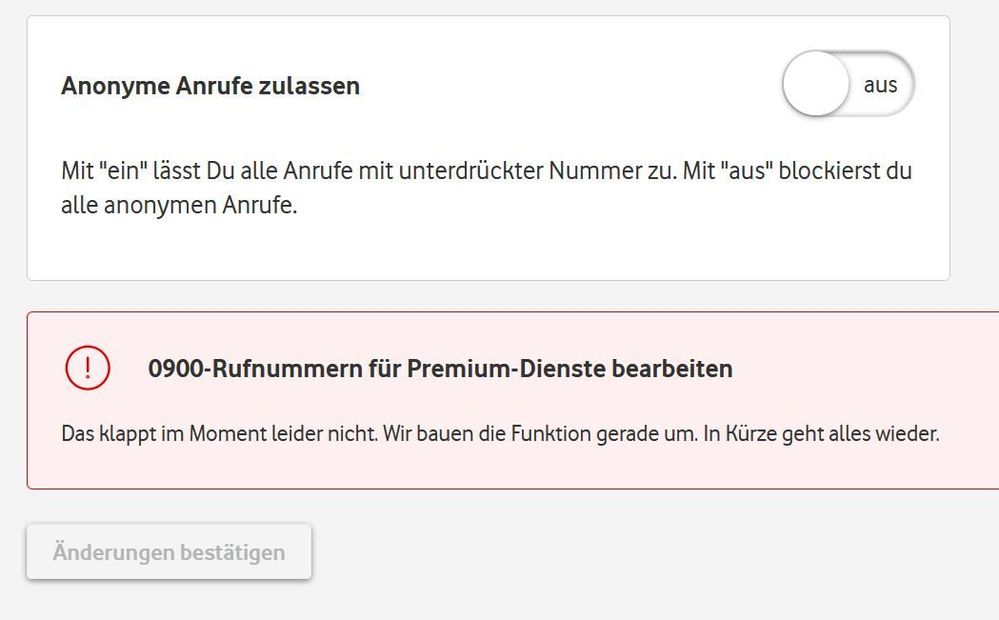The image size is (999, 620).
Task: Click the red exclamation warning icon
Action: (87, 368)
